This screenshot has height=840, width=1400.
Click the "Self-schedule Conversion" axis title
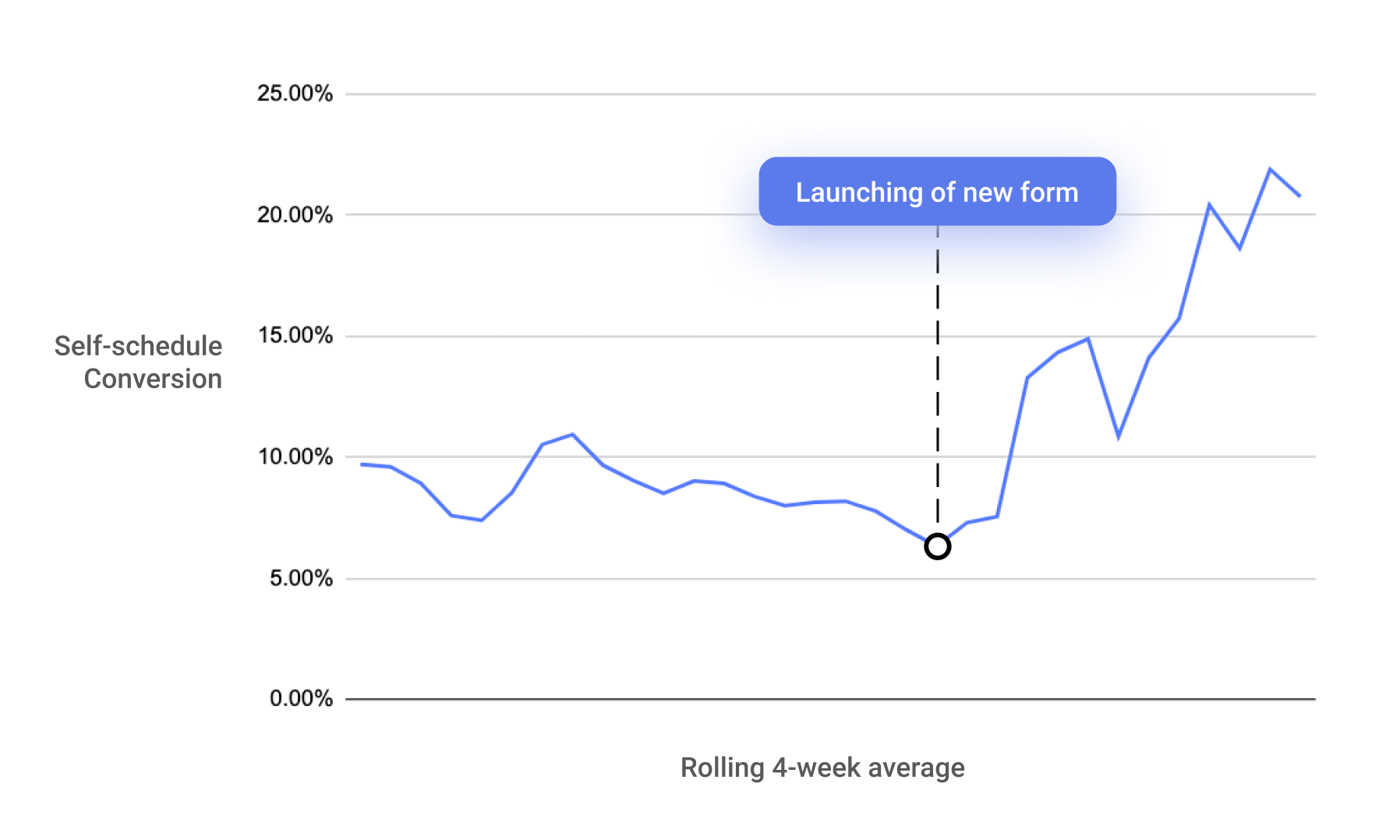(x=139, y=362)
